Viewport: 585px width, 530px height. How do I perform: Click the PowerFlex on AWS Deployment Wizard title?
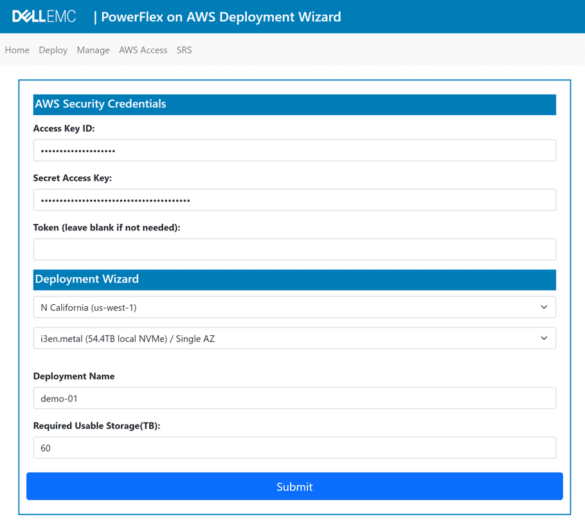click(221, 17)
